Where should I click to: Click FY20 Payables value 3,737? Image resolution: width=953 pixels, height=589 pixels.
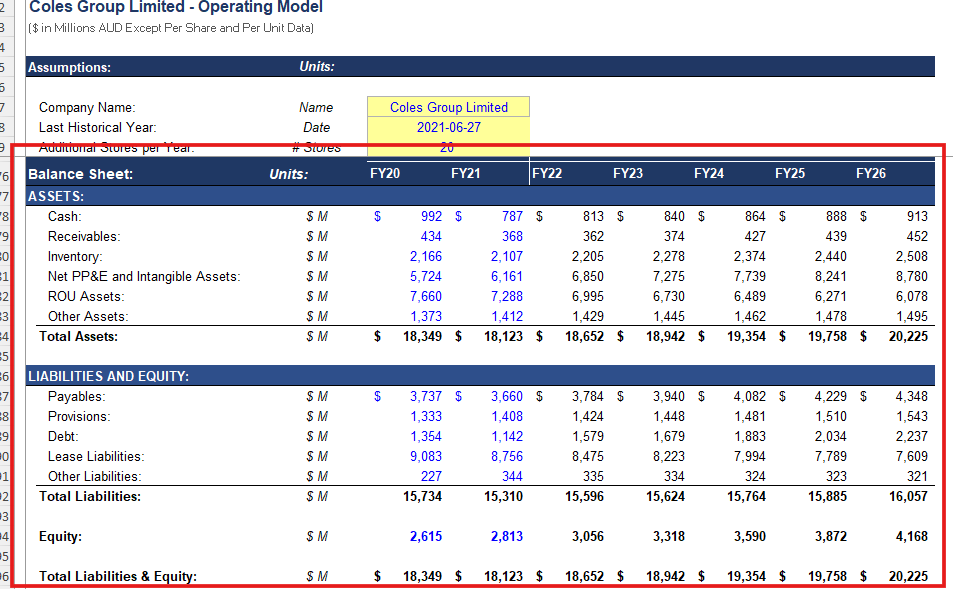point(425,396)
